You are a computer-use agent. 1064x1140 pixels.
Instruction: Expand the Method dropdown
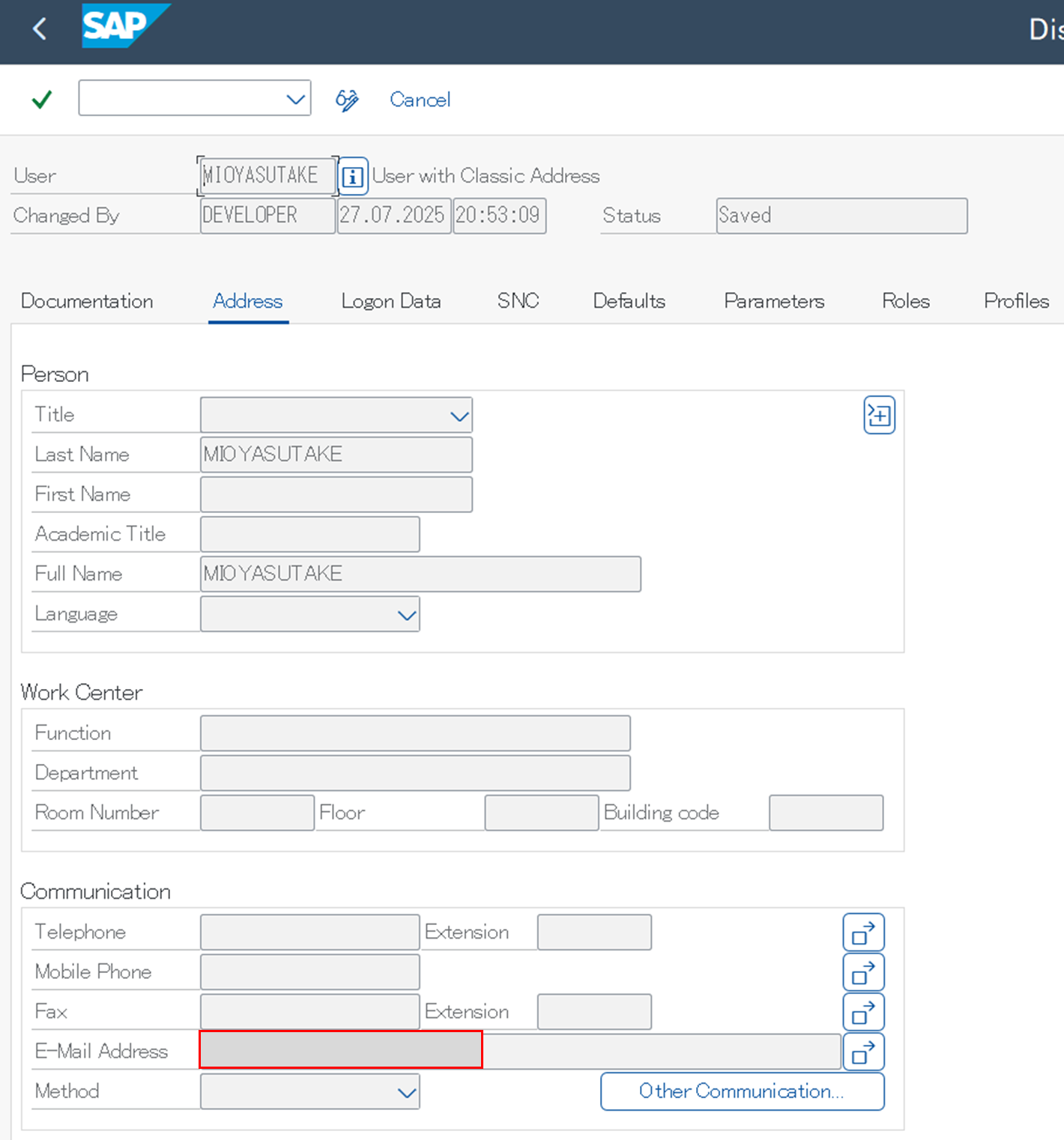(x=407, y=1092)
